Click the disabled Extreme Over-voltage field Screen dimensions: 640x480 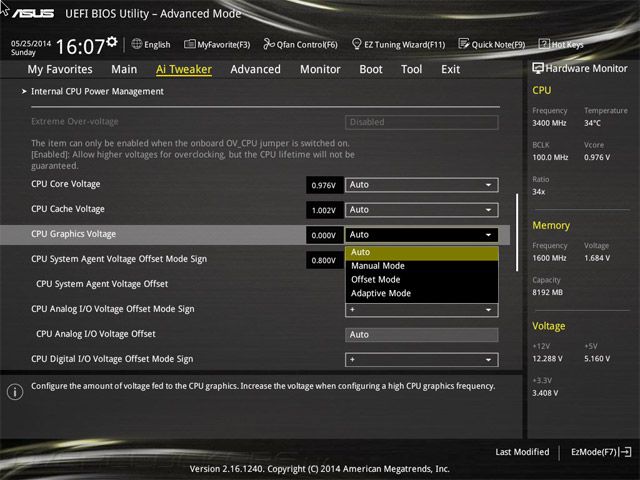click(x=422, y=122)
